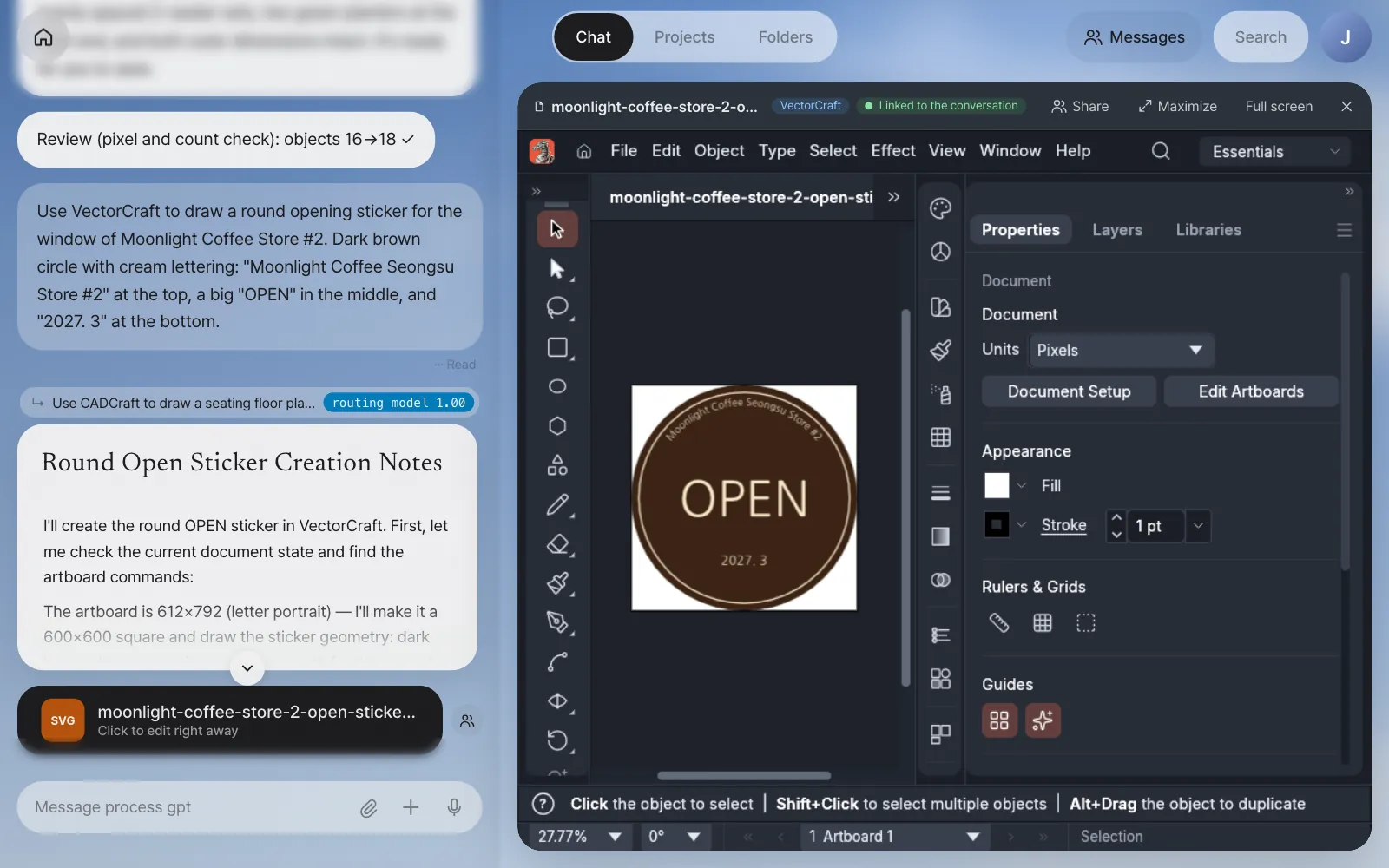The image size is (1389, 868).
Task: Click the Share button
Action: 1080,106
